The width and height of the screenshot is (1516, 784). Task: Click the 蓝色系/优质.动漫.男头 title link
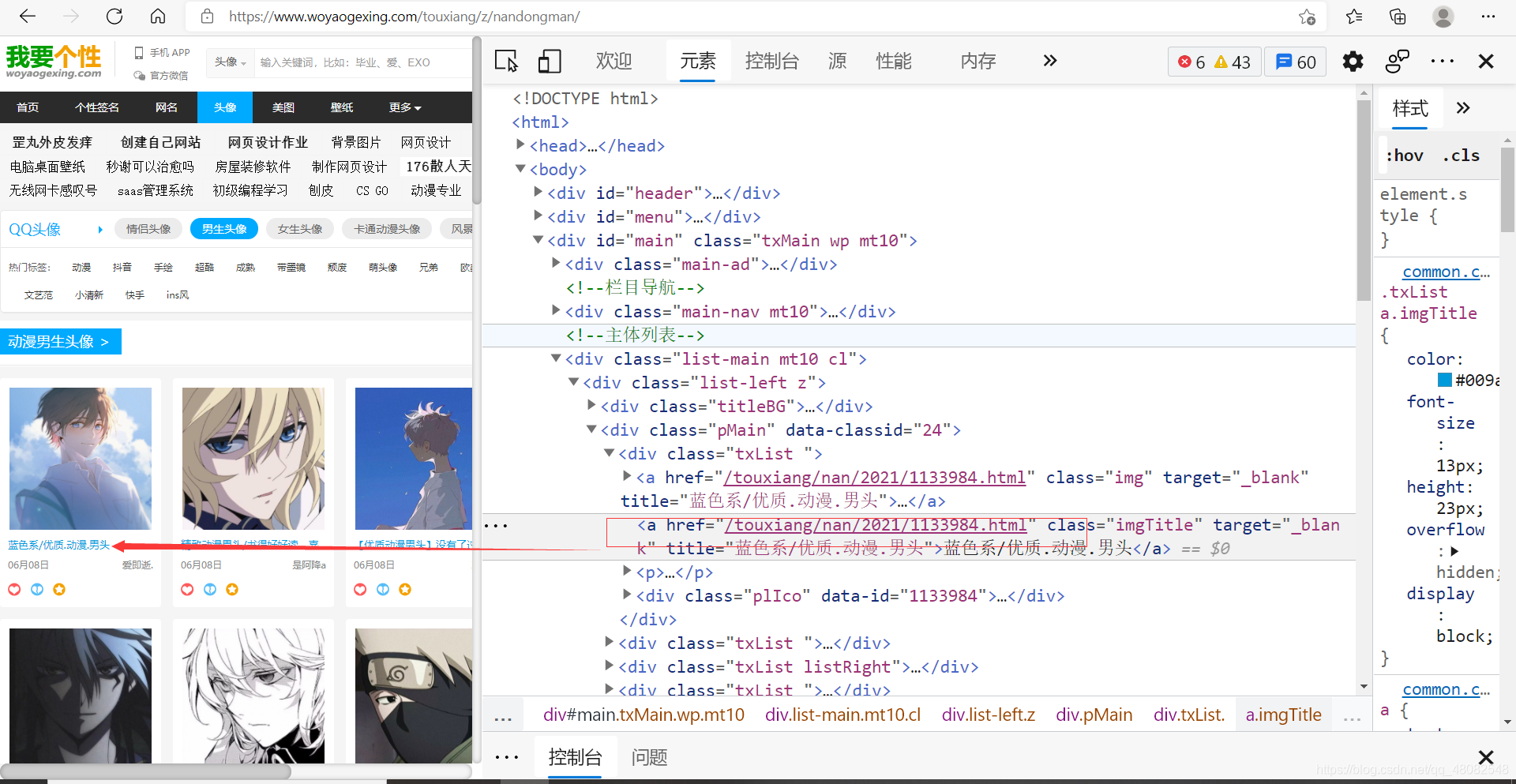coord(59,545)
